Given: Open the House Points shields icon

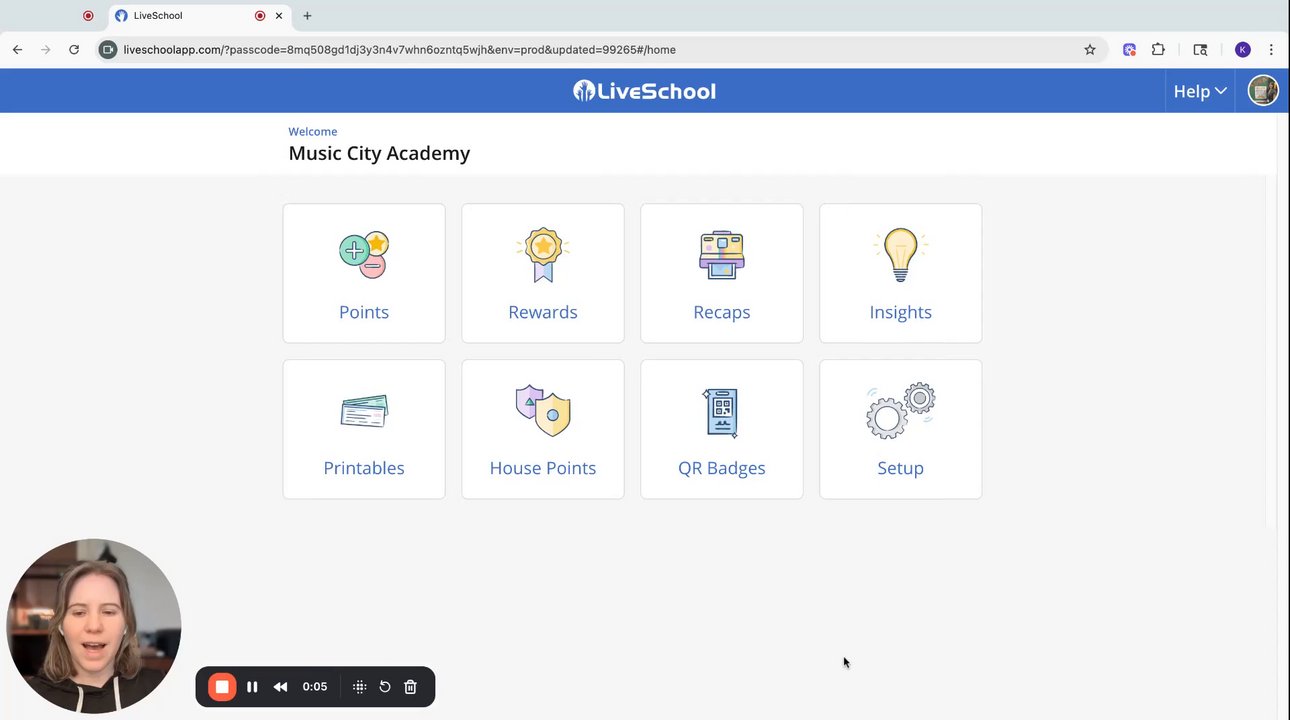Looking at the screenshot, I should coord(543,411).
